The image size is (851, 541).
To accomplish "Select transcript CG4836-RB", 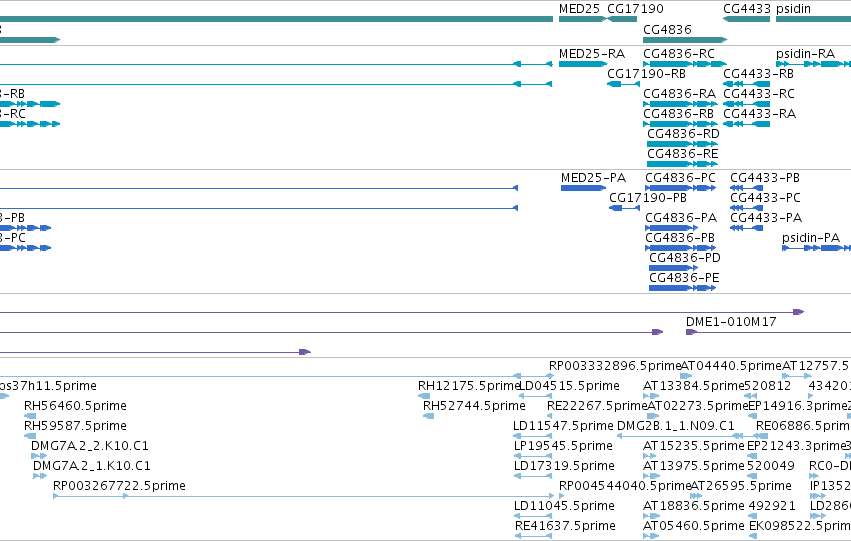I will tap(678, 114).
